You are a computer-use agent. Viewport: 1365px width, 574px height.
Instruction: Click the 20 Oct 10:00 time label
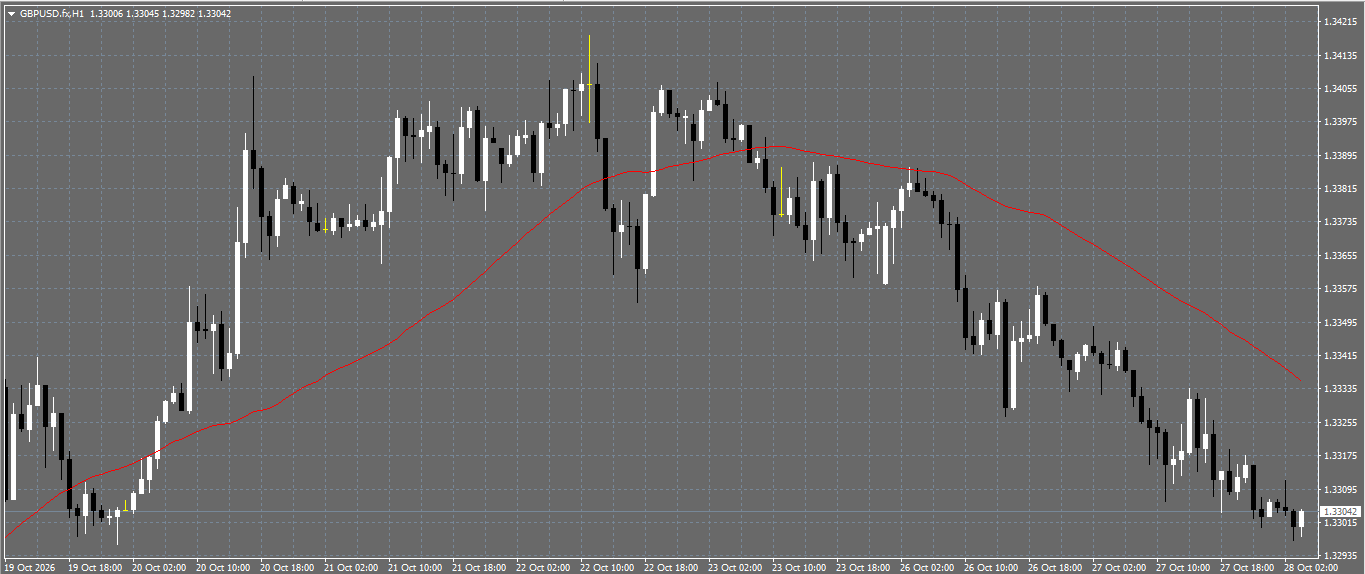223,567
